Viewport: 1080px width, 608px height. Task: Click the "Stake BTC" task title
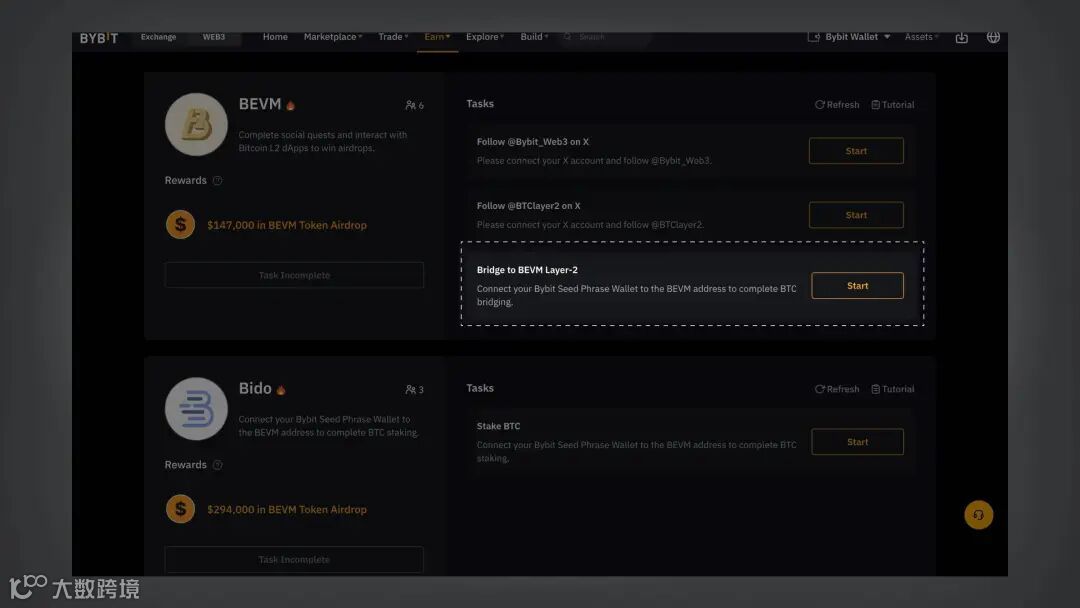point(498,426)
